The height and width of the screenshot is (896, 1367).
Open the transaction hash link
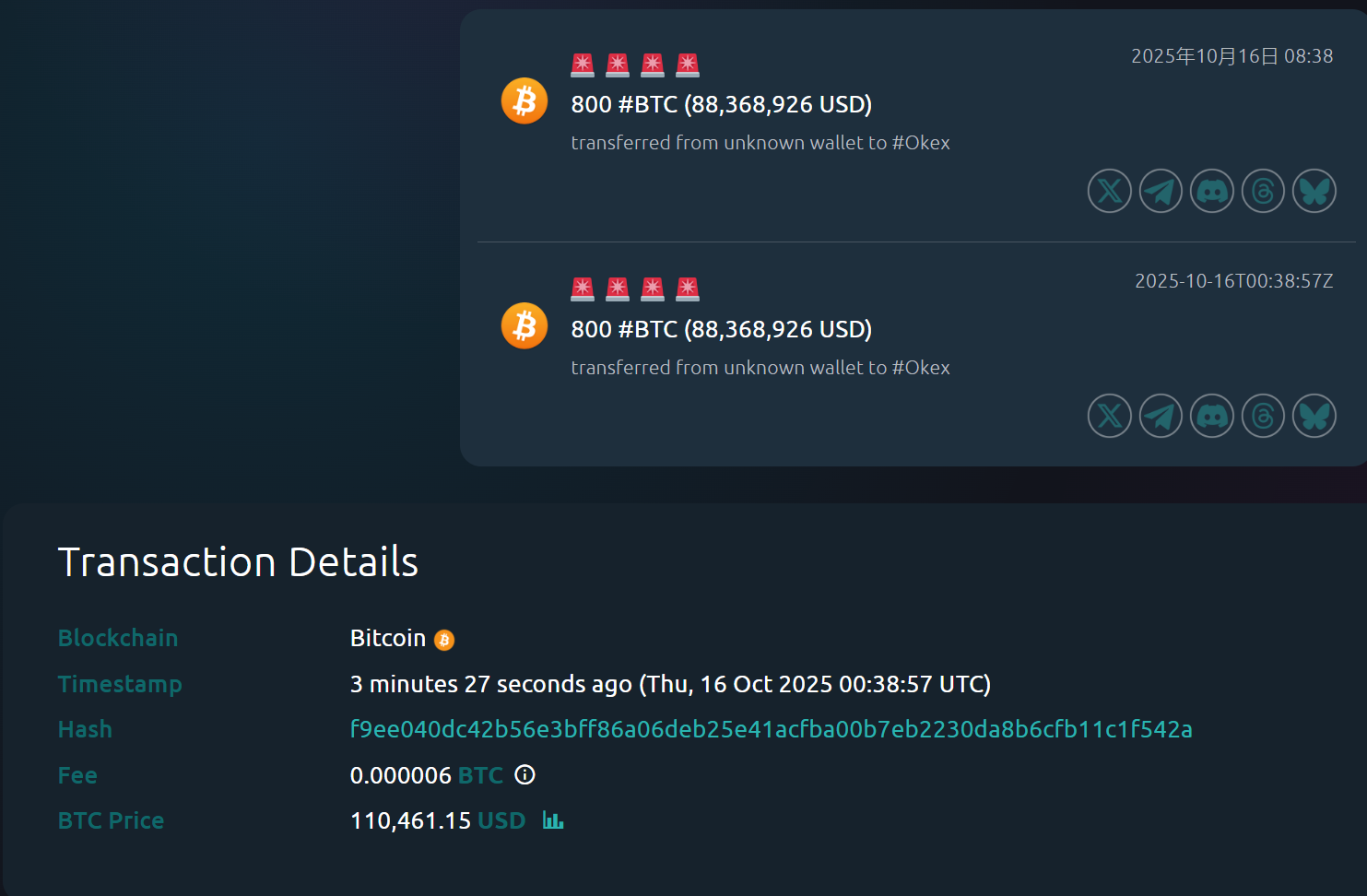(x=771, y=729)
